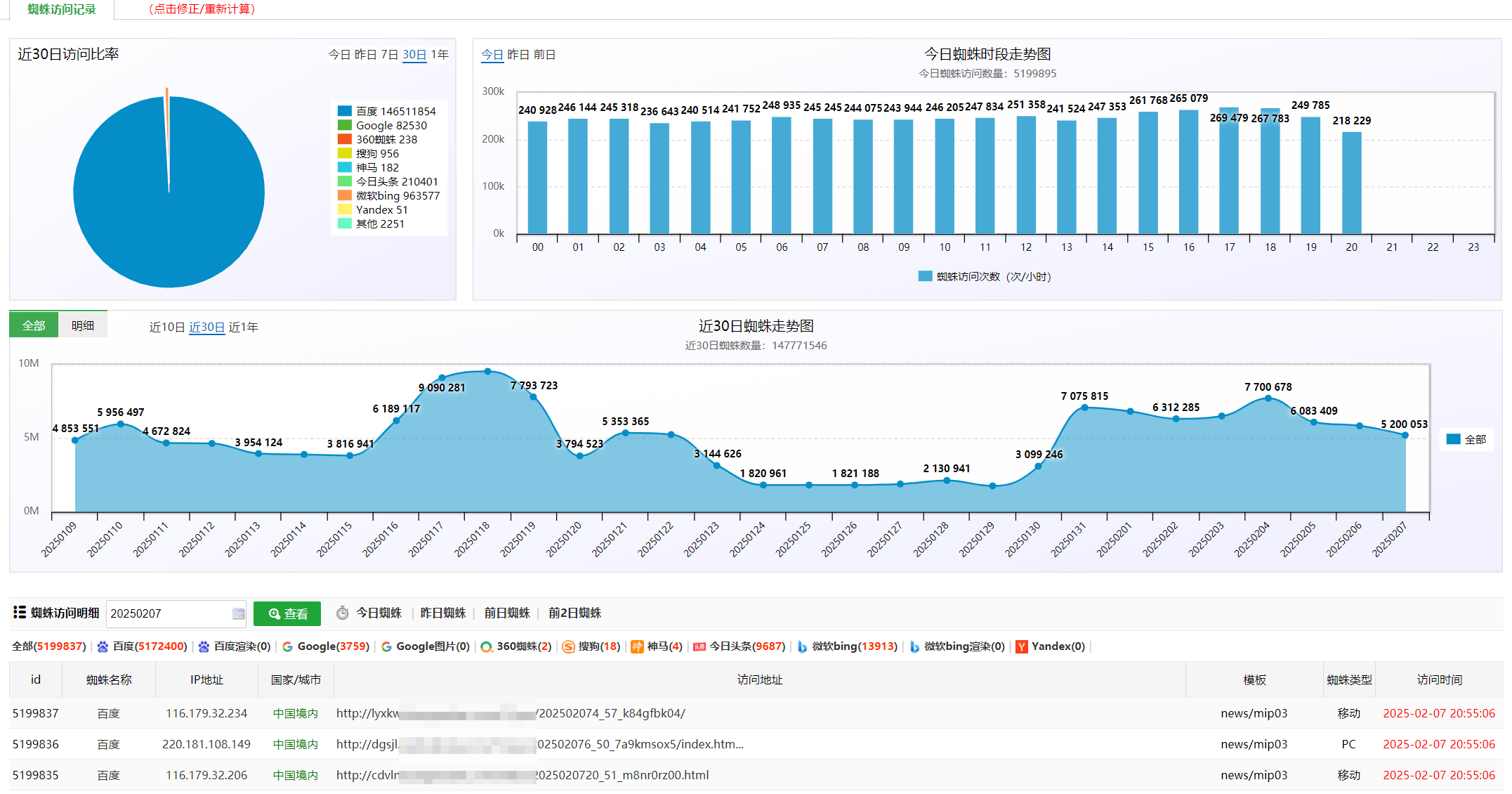Click the hour 16 bar labeled 265 079
Screen dimensions: 1512x794
tap(1188, 171)
